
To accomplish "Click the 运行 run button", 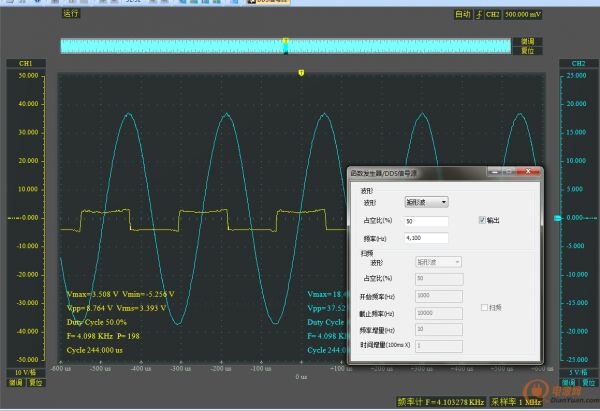I will pos(71,15).
